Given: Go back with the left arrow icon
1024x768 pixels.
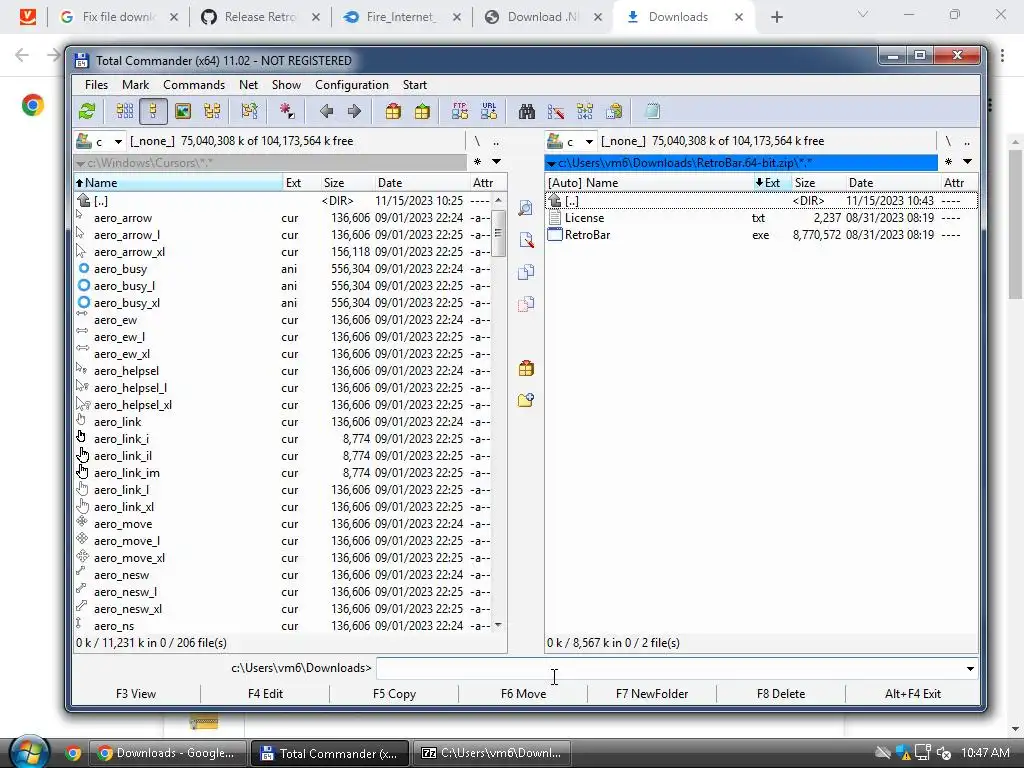Looking at the screenshot, I should (327, 111).
